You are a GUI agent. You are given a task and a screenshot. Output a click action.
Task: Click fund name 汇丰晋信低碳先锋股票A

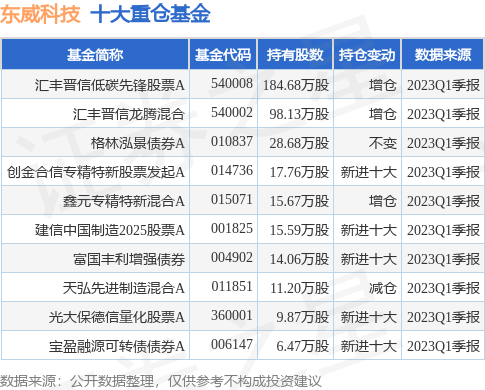(x=110, y=85)
